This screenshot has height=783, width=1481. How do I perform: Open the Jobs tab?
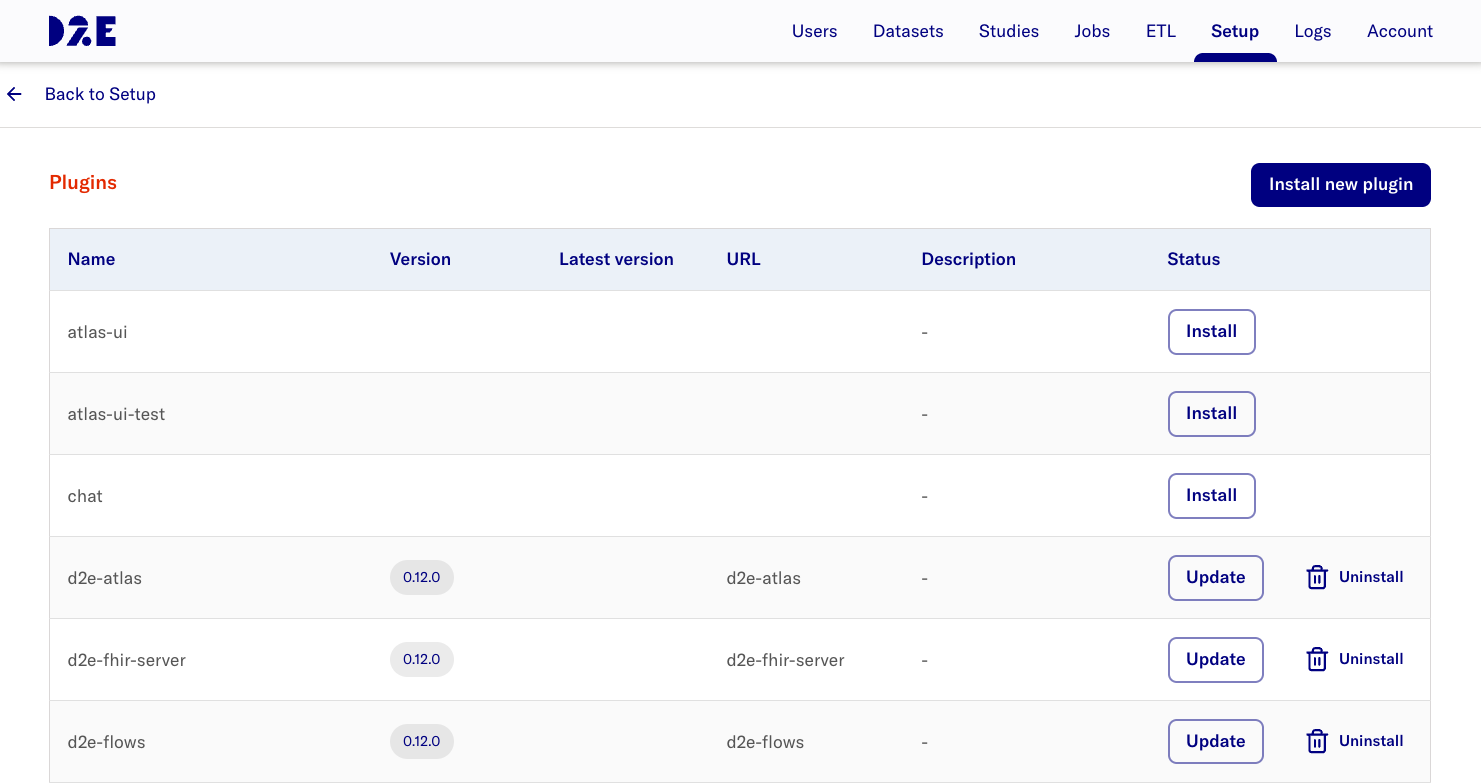tap(1092, 31)
